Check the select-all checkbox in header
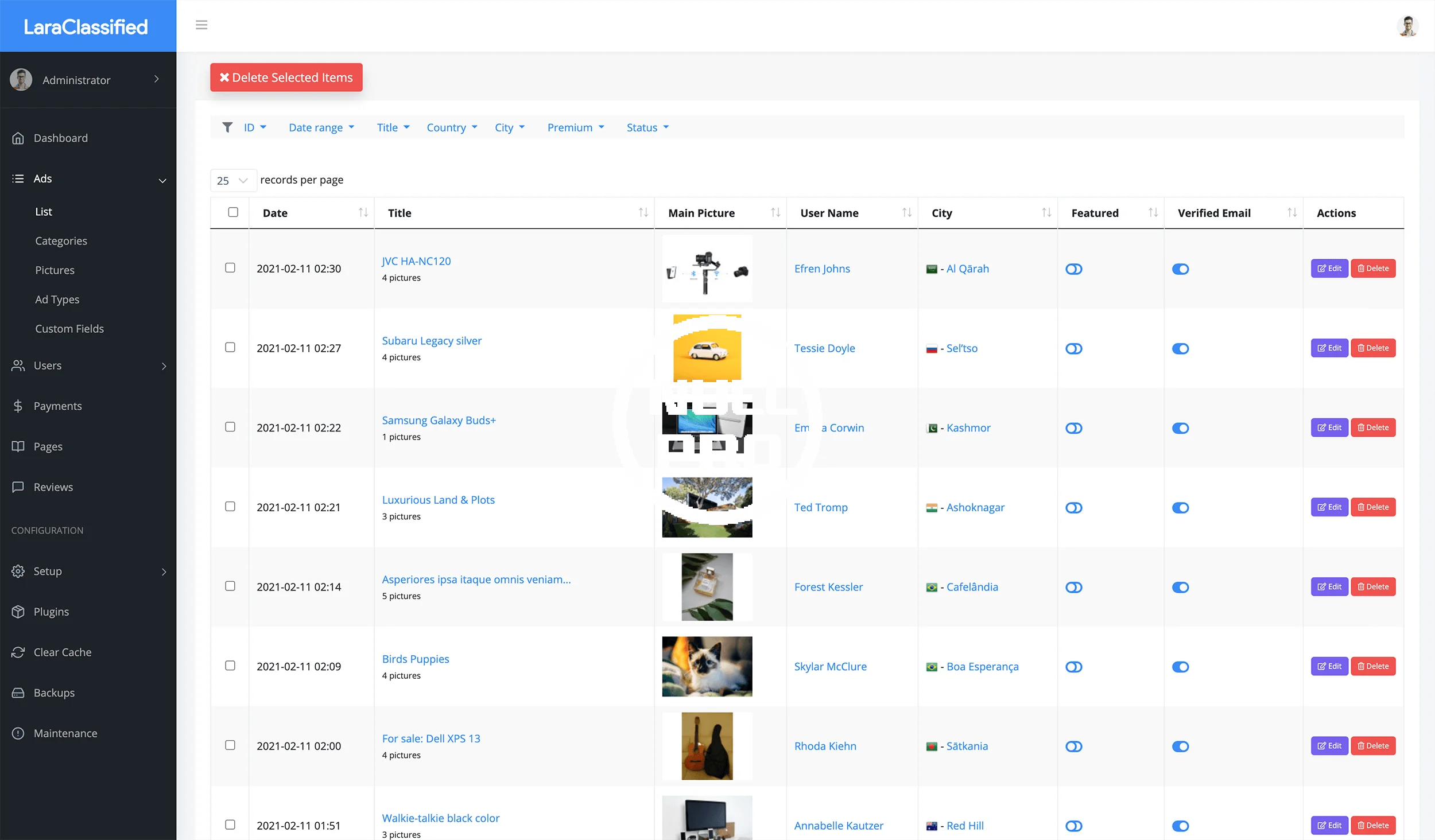The image size is (1435, 840). click(x=233, y=212)
